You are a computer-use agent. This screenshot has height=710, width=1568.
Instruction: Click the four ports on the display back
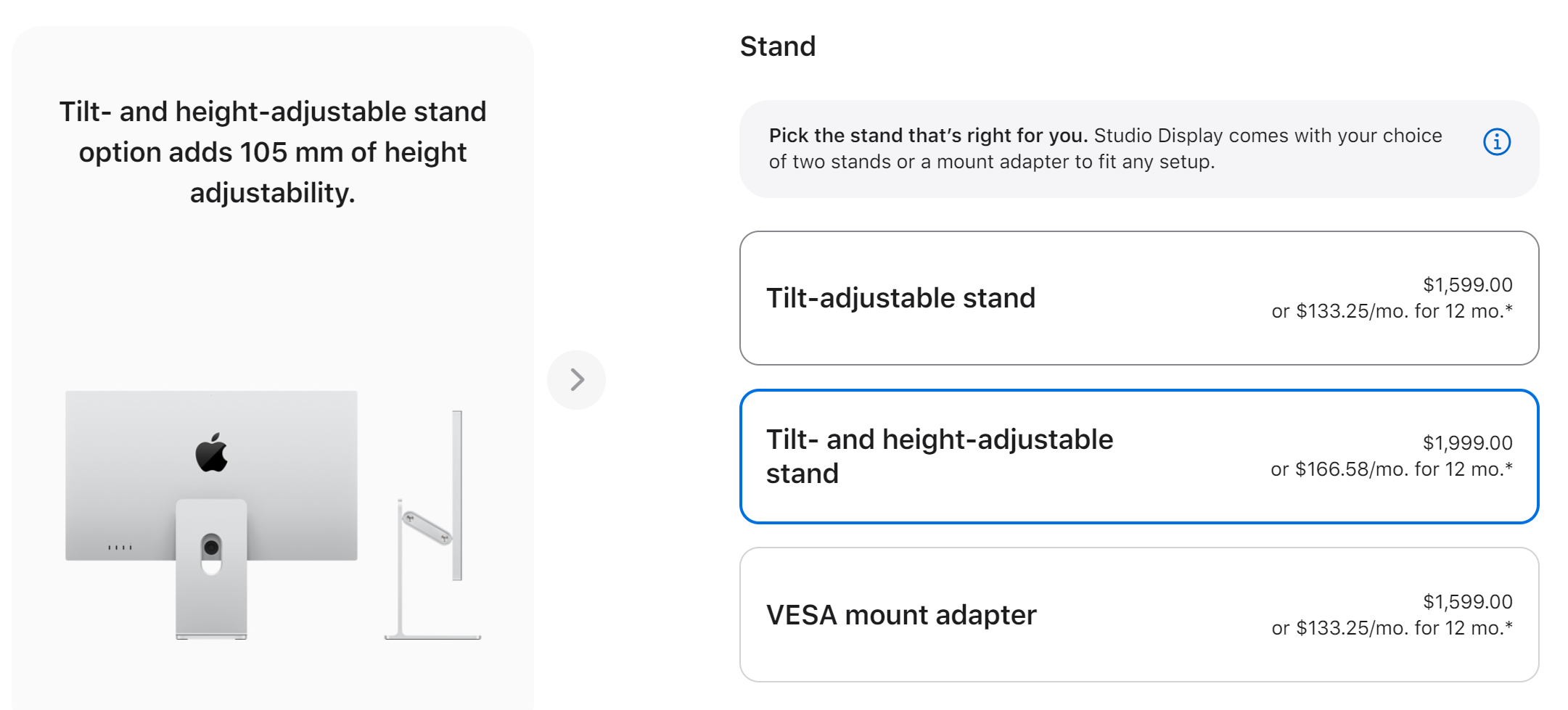click(120, 548)
